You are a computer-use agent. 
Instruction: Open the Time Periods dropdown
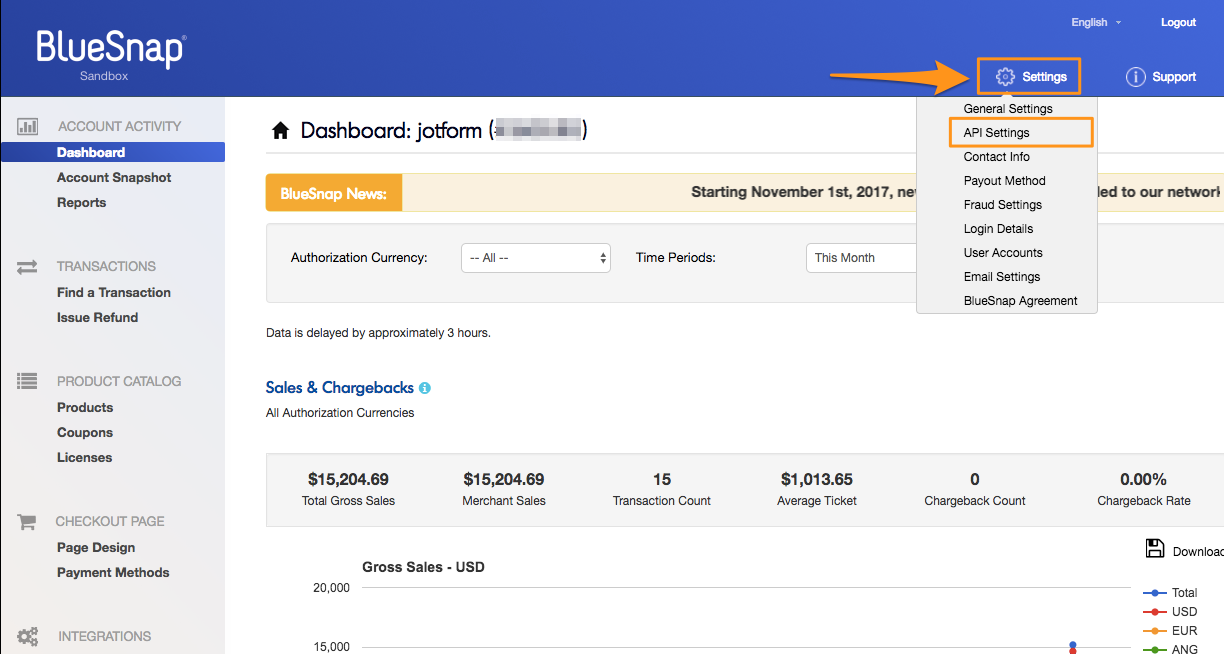[x=861, y=258]
